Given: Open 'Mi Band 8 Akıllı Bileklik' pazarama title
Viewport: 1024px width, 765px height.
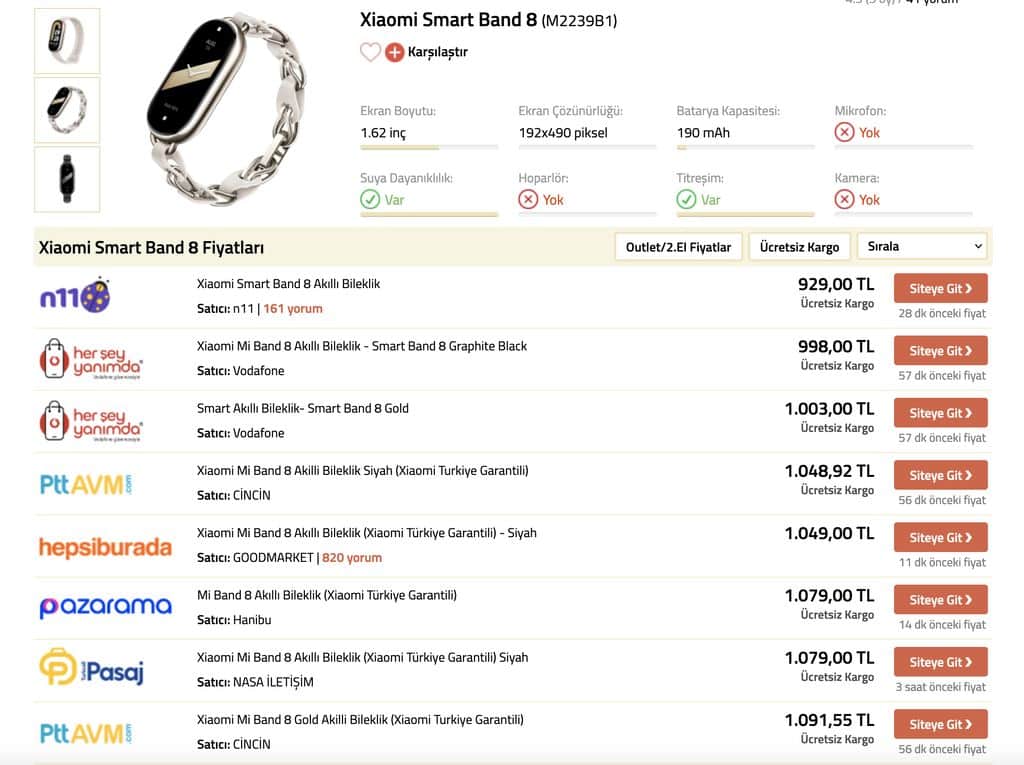Looking at the screenshot, I should click(x=327, y=595).
